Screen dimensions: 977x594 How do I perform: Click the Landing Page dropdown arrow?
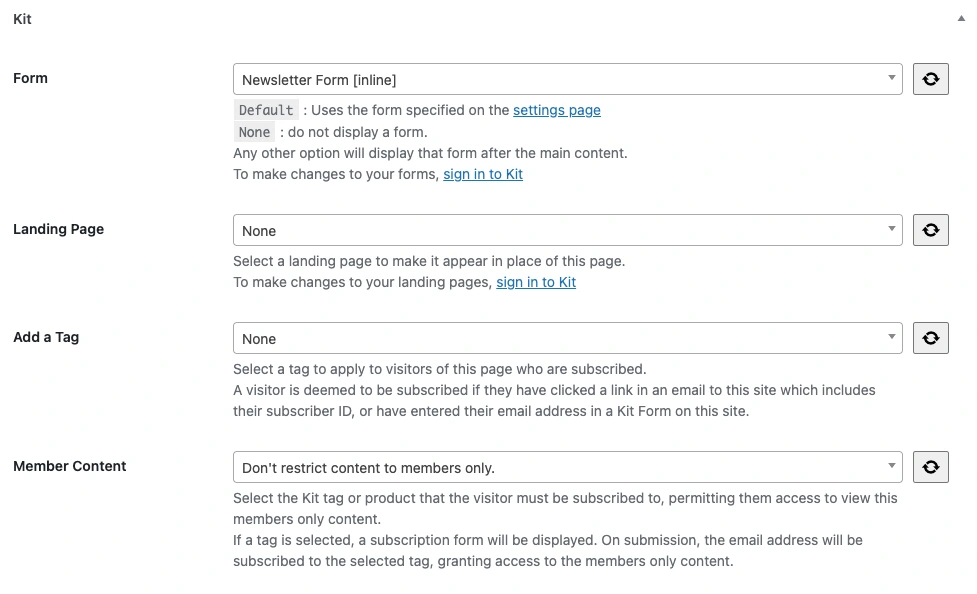pyautogui.click(x=892, y=230)
